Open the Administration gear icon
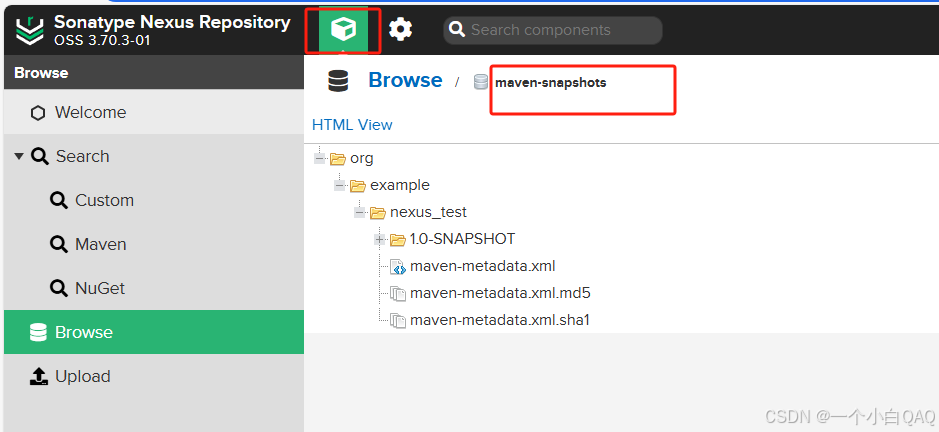Viewport: 939px width, 432px height. pyautogui.click(x=400, y=29)
